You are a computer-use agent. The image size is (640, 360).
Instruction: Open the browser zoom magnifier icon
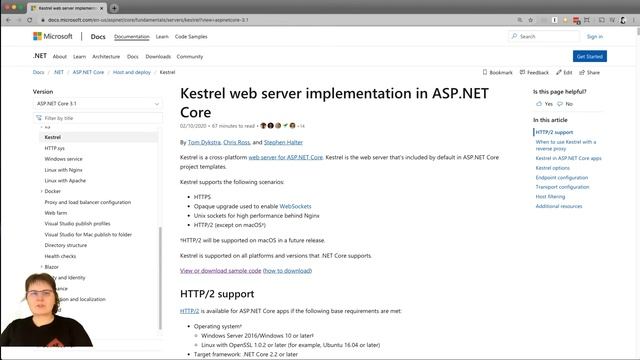point(520,20)
